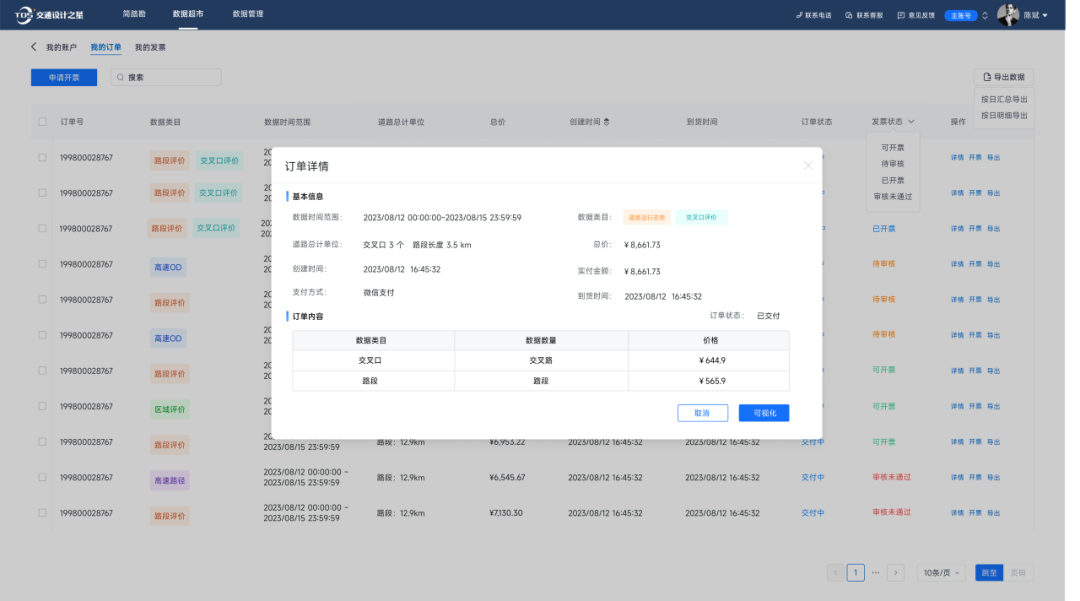1080x601 pixels.
Task: Click the 搜索 search input field
Action: pos(170,77)
